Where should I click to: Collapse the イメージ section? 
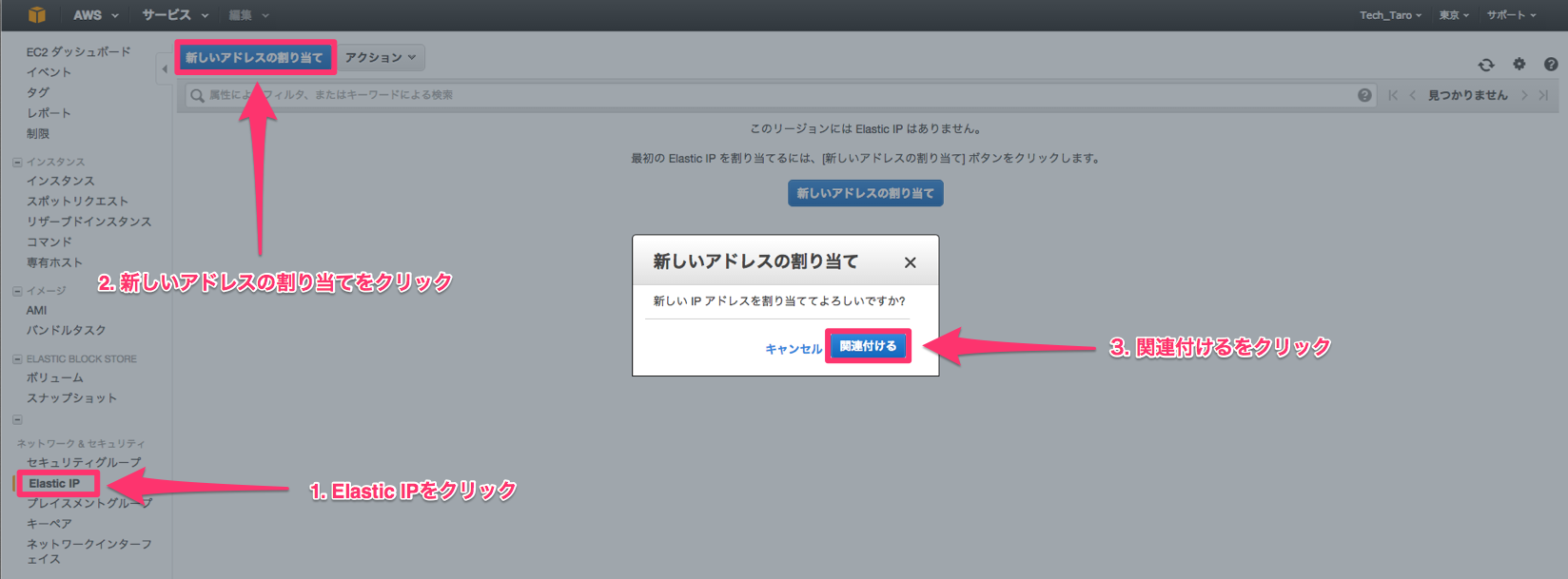(x=17, y=291)
